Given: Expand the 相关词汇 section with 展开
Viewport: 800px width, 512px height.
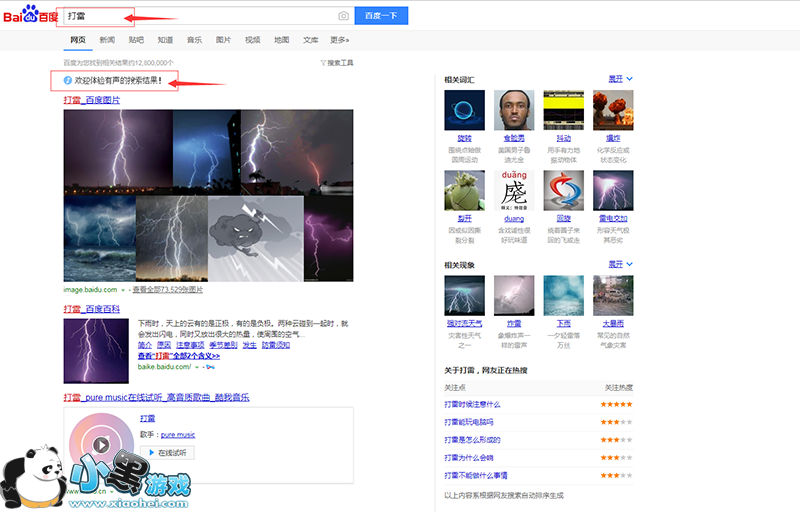Looking at the screenshot, I should click(620, 79).
